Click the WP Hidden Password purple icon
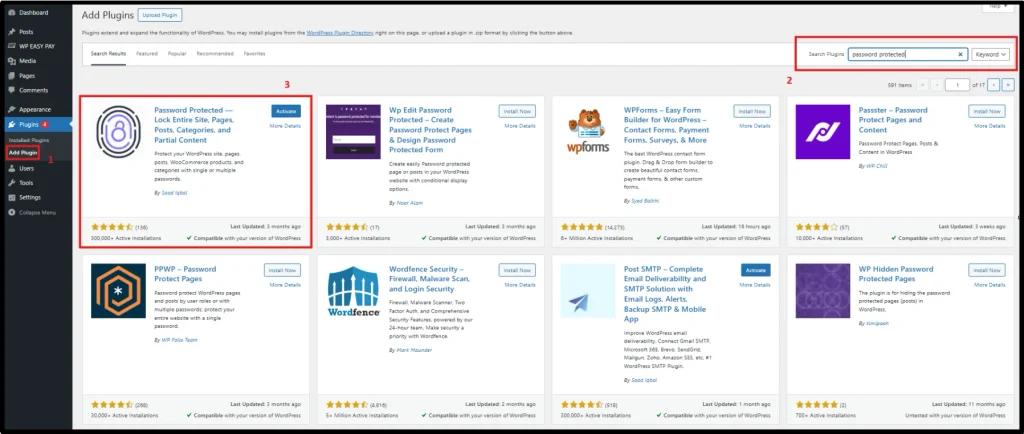 tap(823, 290)
